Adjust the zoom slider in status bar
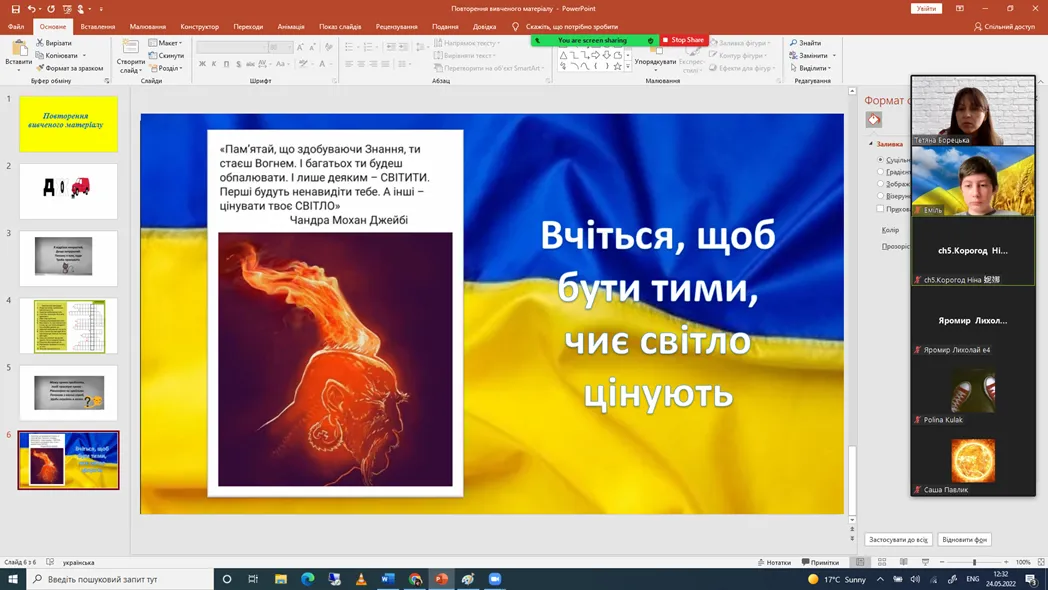Viewport: 1048px width, 590px height. (973, 562)
